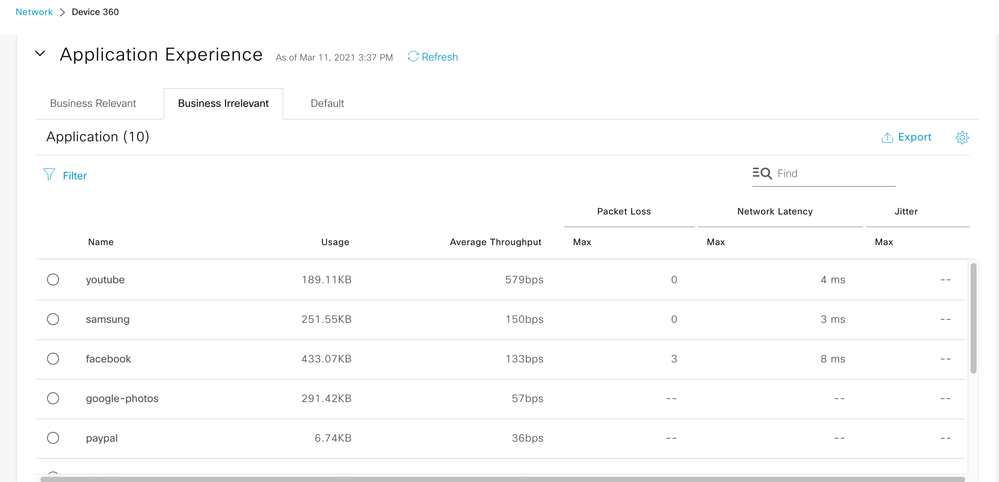
Task: Click the Refresh icon beside the timestamp
Action: pos(413,57)
